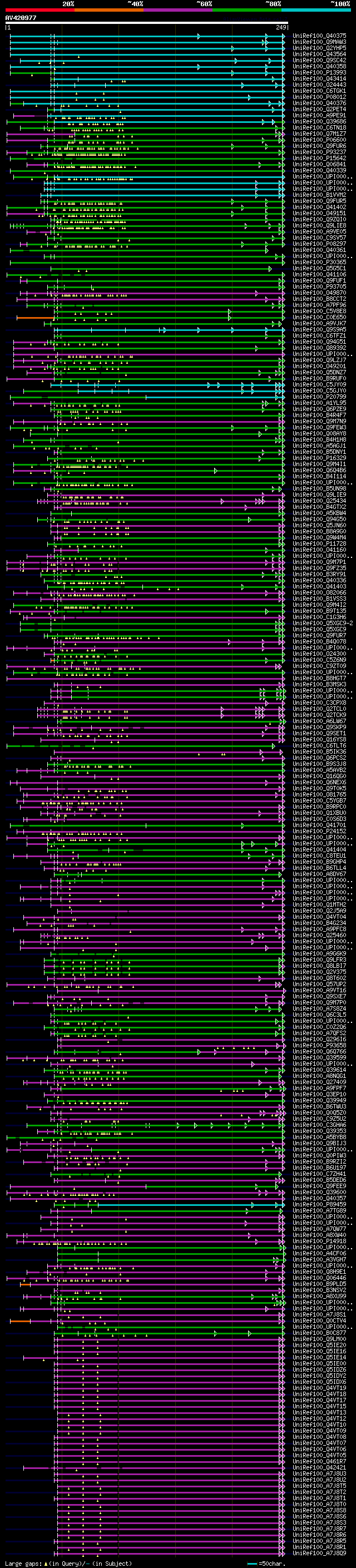Click the UniRef100_A7J8S1 row label
The height and width of the screenshot is (1568, 356).
tap(319, 1314)
